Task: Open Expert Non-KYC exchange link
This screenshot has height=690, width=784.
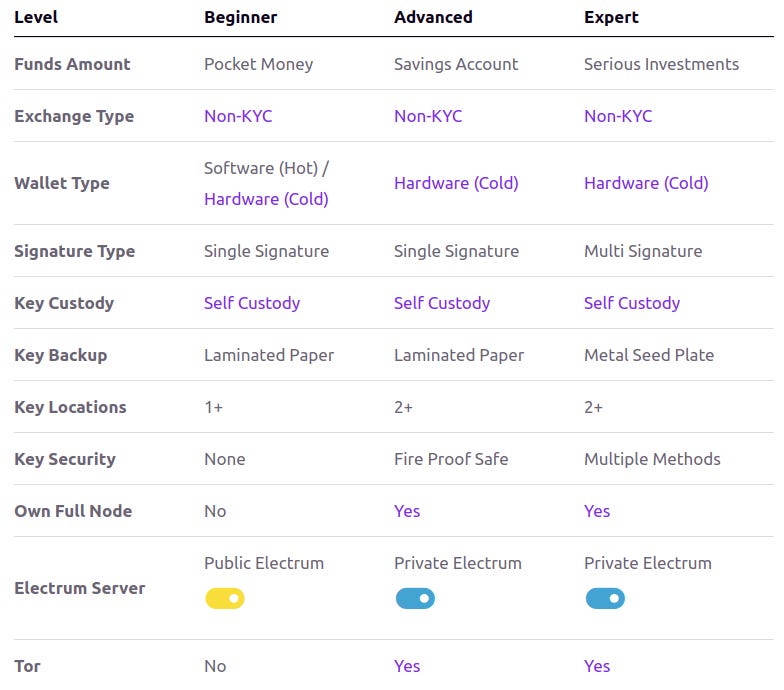Action: click(618, 116)
